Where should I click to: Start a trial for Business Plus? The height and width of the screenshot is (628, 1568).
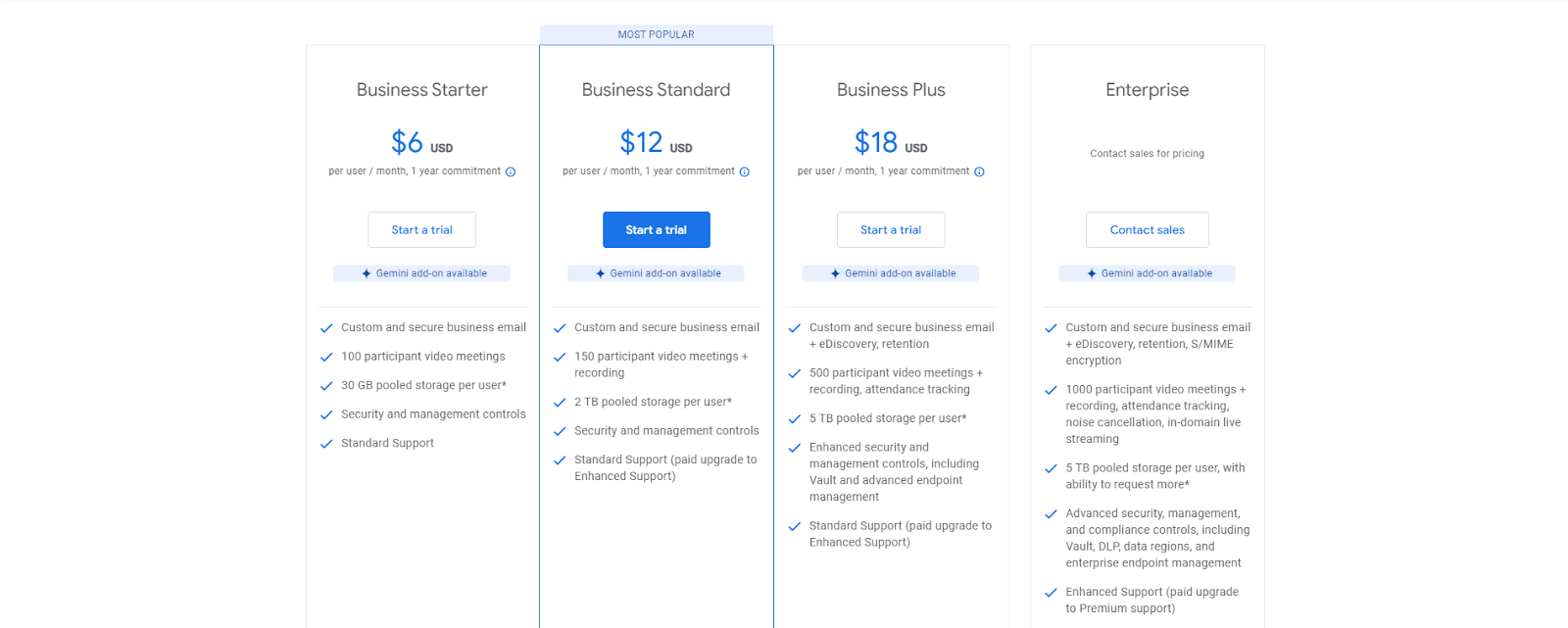point(891,230)
